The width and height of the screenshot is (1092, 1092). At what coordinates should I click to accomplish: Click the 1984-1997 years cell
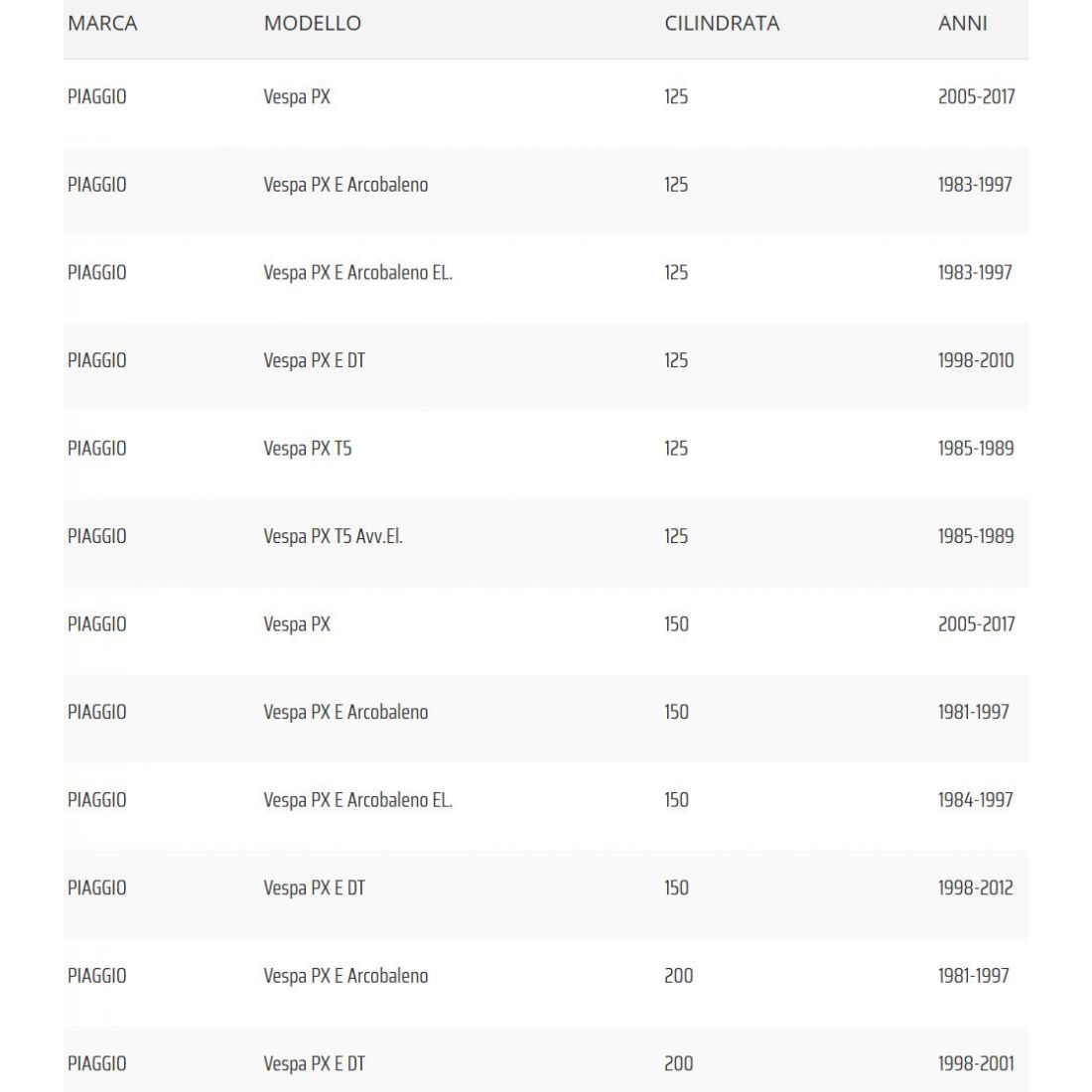point(975,800)
